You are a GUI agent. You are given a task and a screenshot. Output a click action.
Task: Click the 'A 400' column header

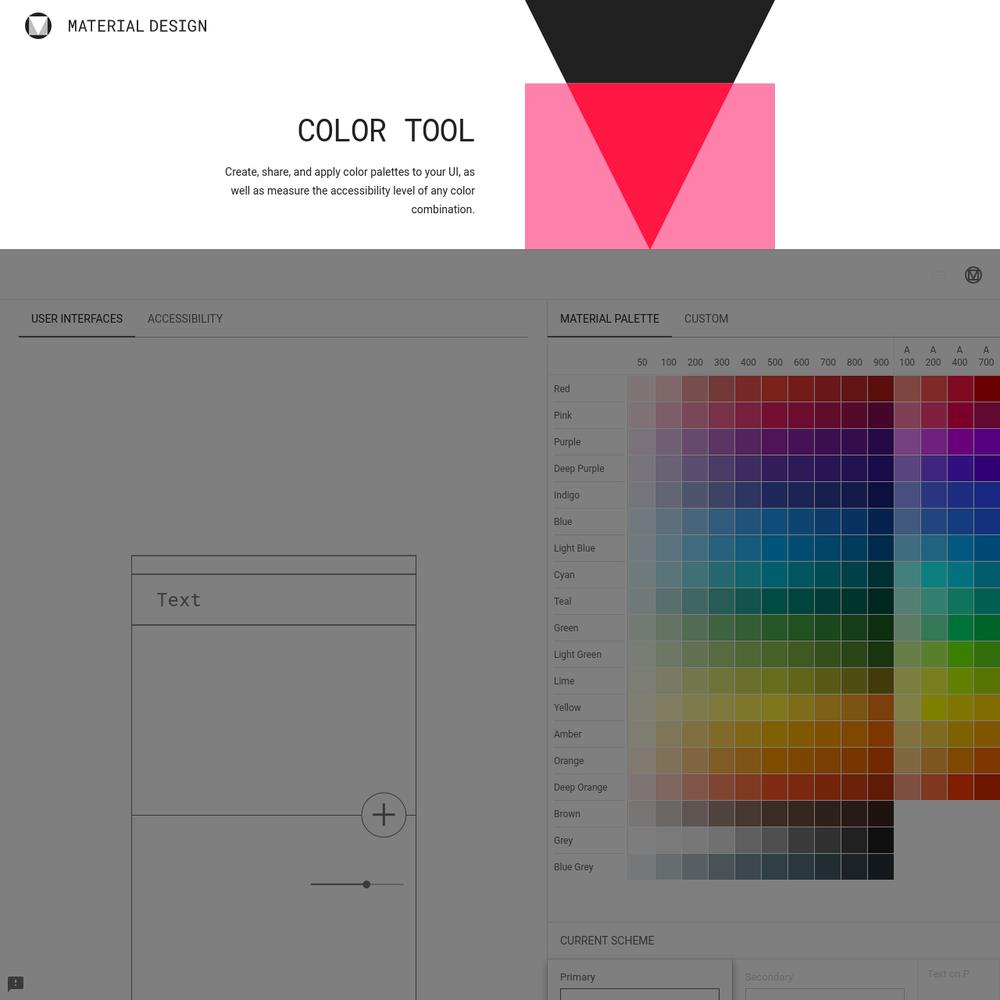pyautogui.click(x=959, y=356)
